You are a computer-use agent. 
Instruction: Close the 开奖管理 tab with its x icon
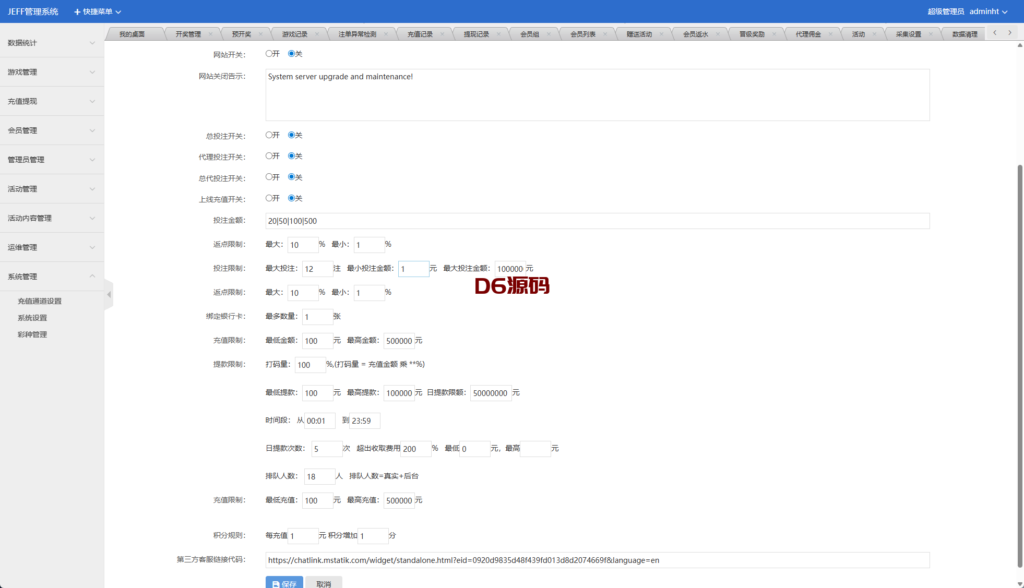click(x=211, y=34)
